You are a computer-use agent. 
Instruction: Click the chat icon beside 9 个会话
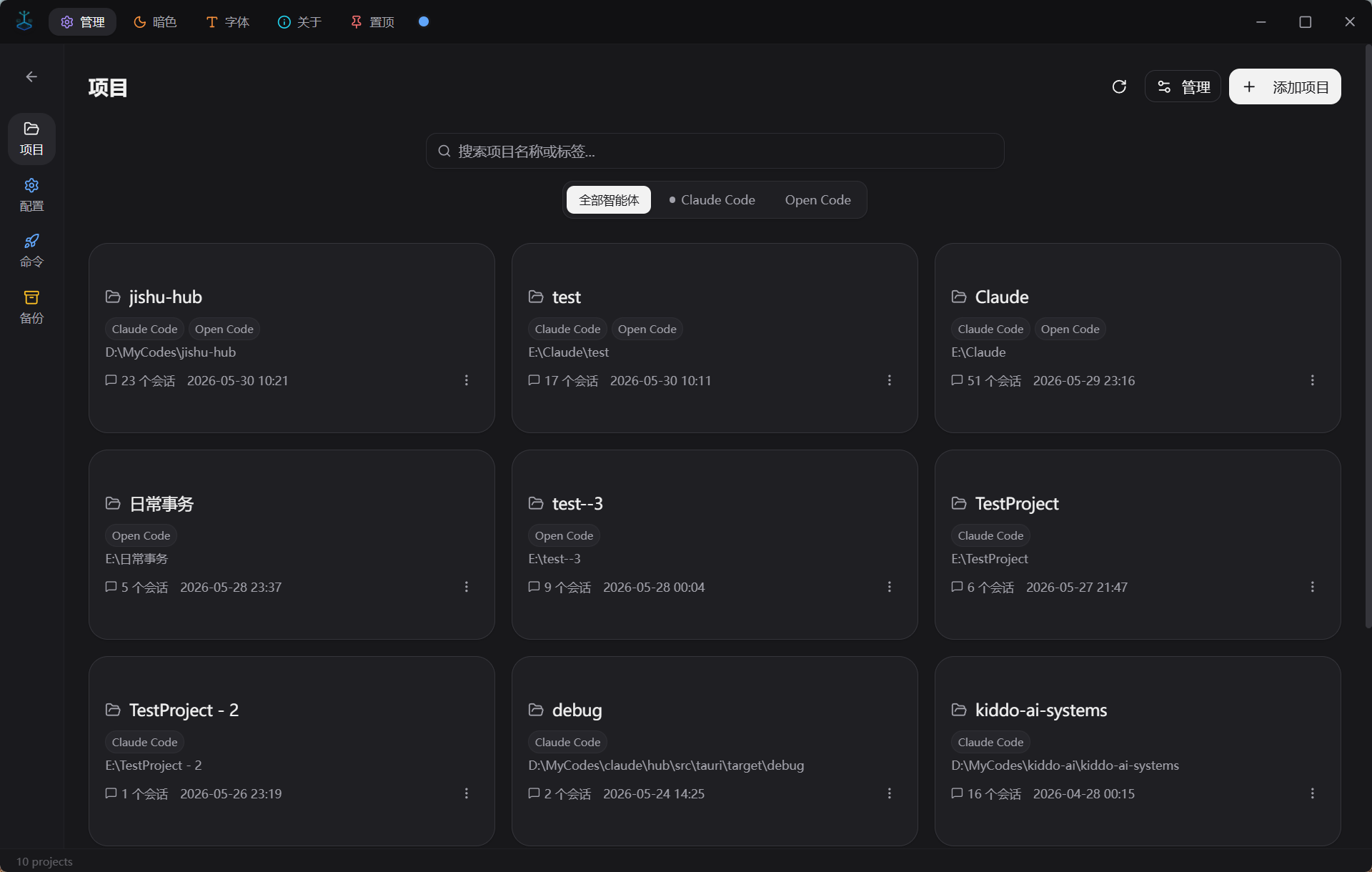tap(534, 587)
